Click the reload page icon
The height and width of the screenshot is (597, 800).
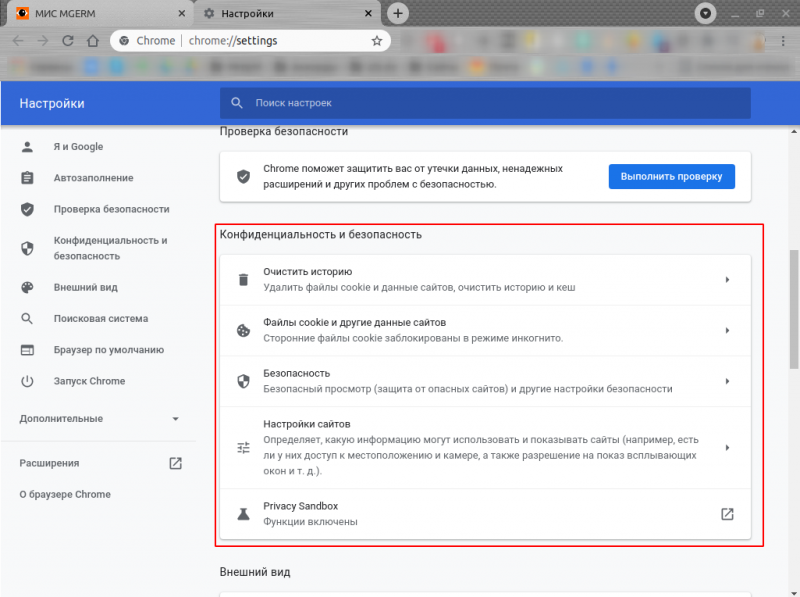coord(67,41)
